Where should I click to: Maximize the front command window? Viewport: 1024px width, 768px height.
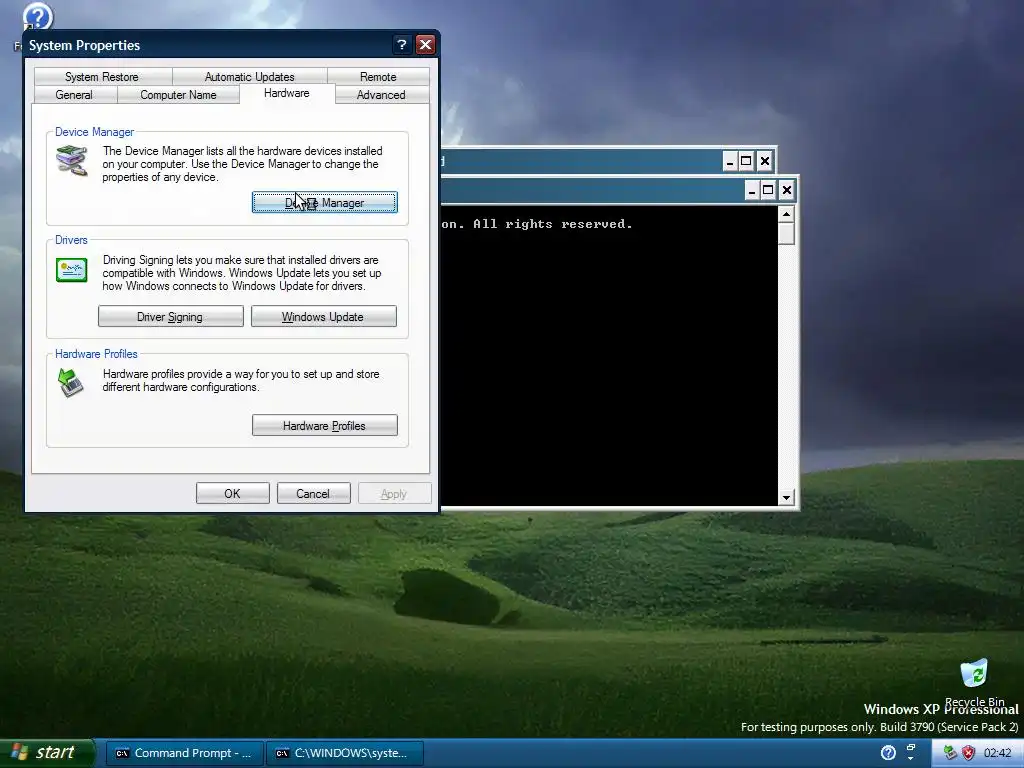point(769,190)
